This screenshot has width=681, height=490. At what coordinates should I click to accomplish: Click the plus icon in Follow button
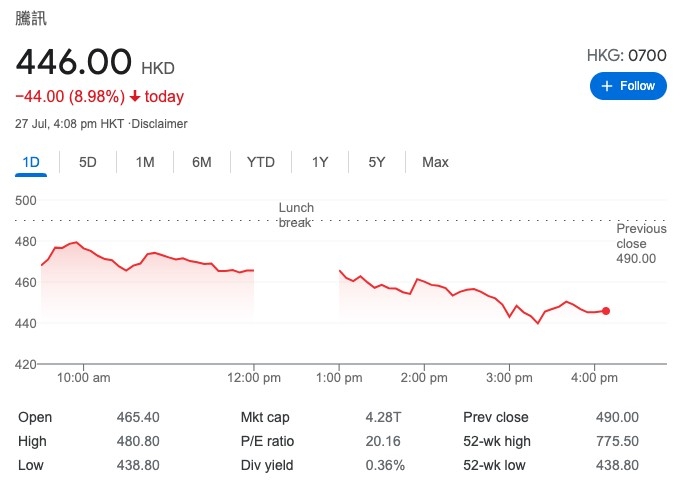coord(606,86)
